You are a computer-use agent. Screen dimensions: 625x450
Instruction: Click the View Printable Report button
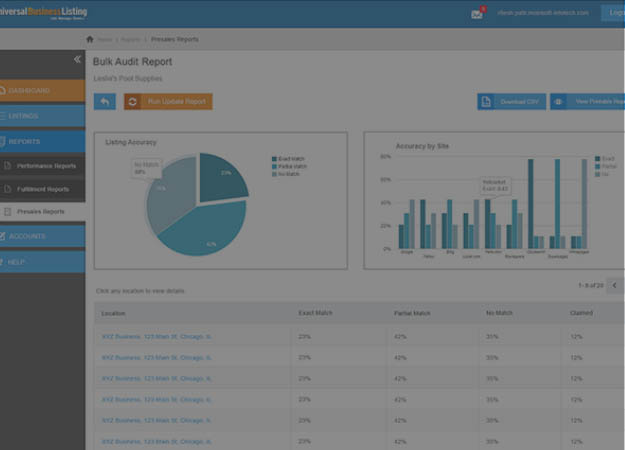pyautogui.click(x=588, y=102)
